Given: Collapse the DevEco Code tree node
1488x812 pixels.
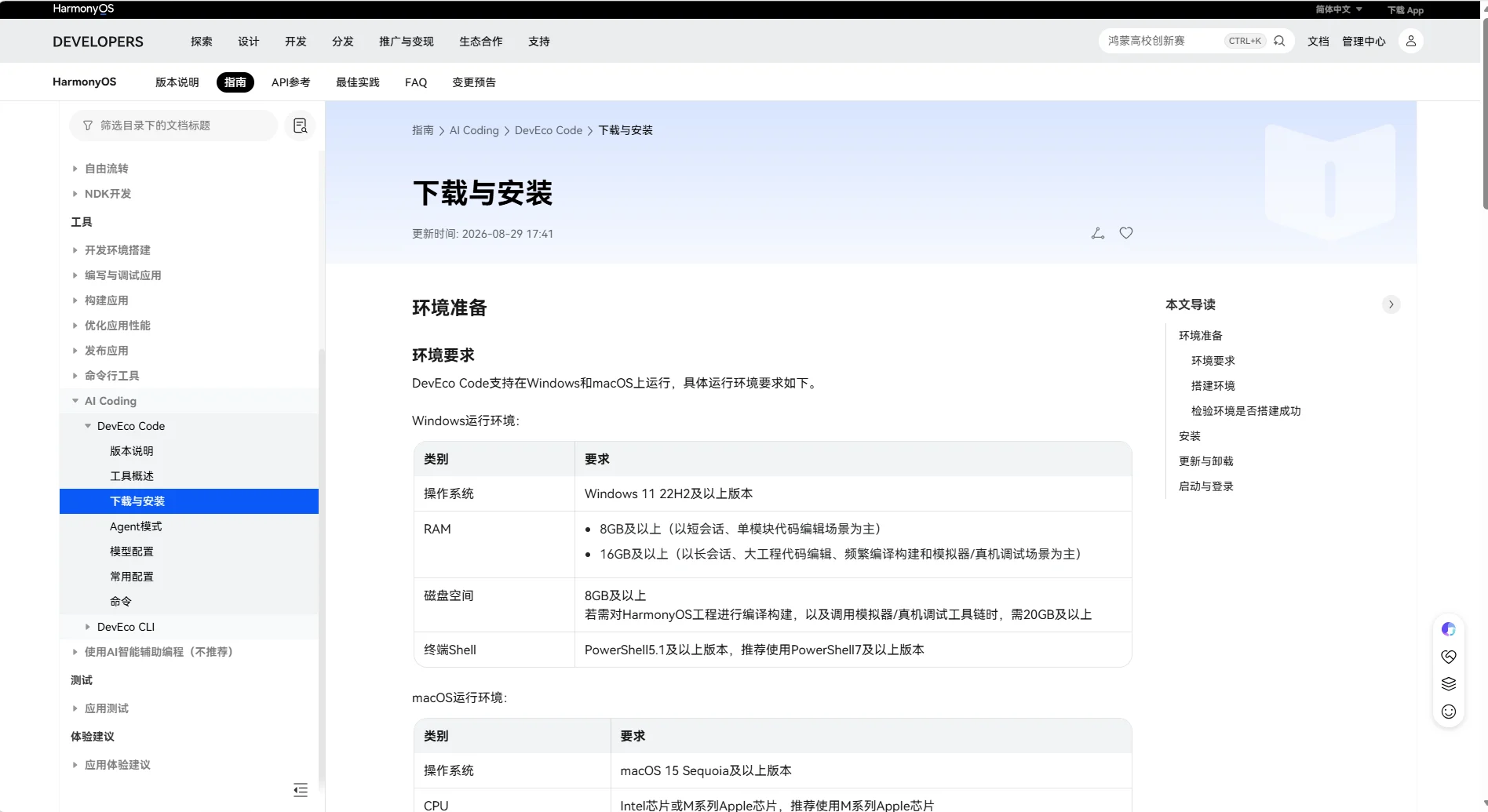Looking at the screenshot, I should click(x=88, y=426).
